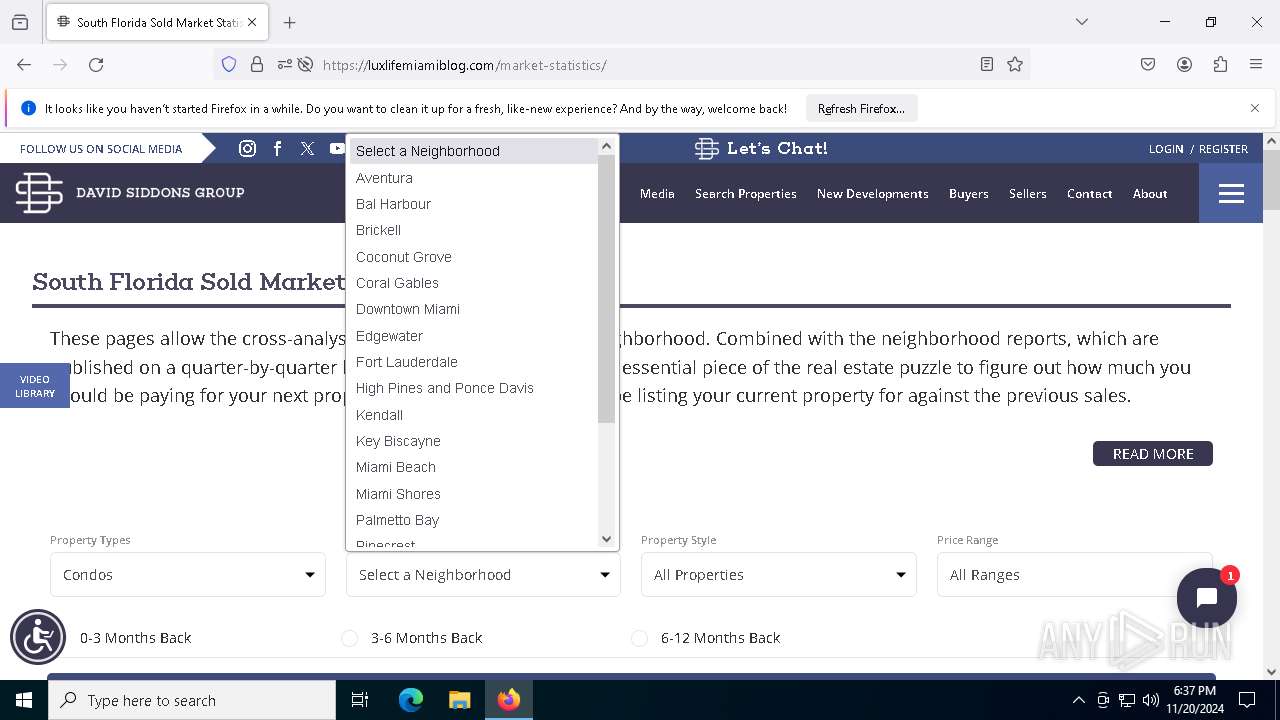Choose Downtown Miami from the neighborhood list
The width and height of the screenshot is (1280, 720).
click(x=472, y=309)
